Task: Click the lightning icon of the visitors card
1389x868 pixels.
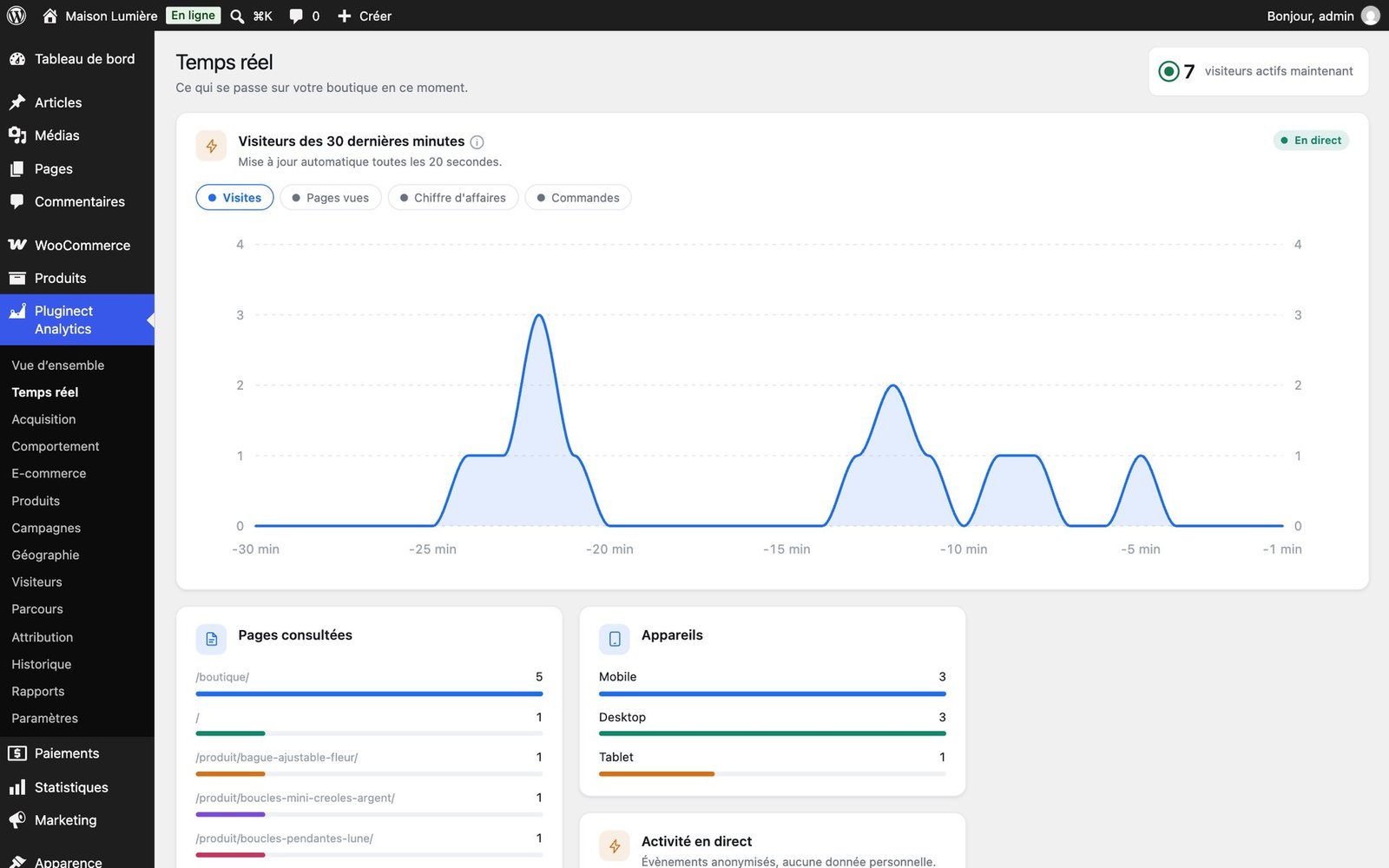Action: (x=211, y=146)
